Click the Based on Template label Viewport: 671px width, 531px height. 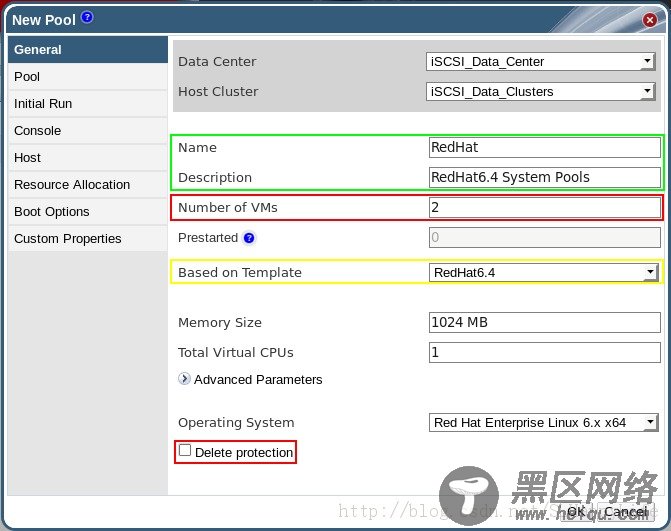click(240, 273)
